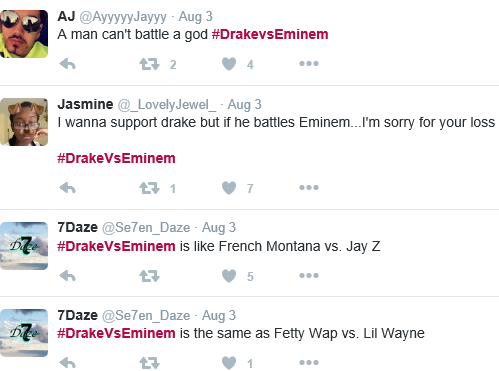Open #DrakeVsEminem hashtag in Jasmine's tweet
The image size is (499, 371).
[116, 158]
